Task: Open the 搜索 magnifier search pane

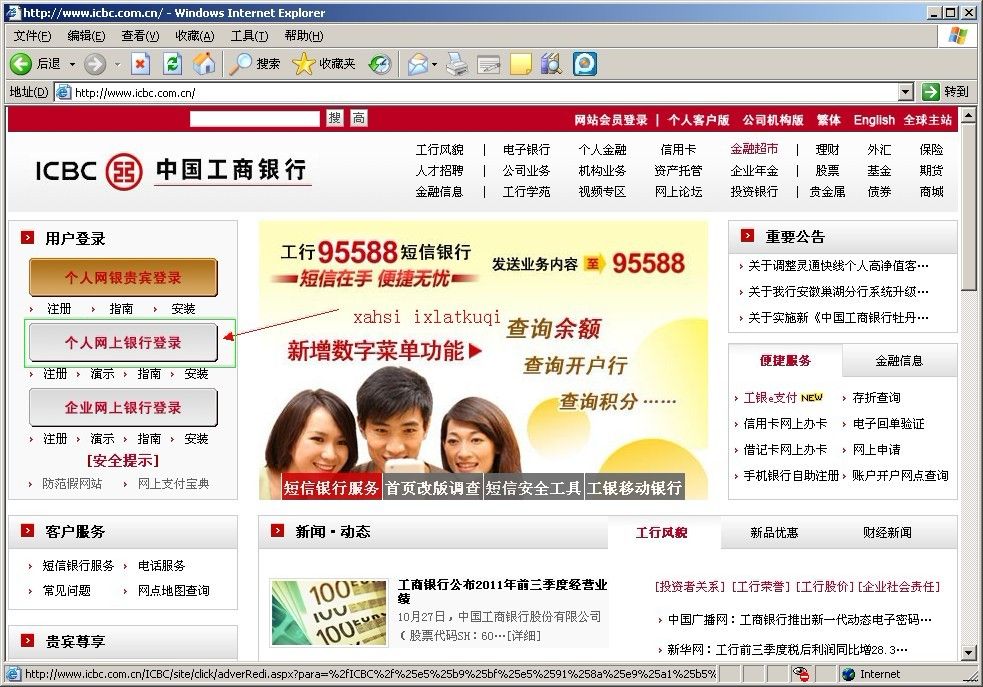Action: (254, 64)
